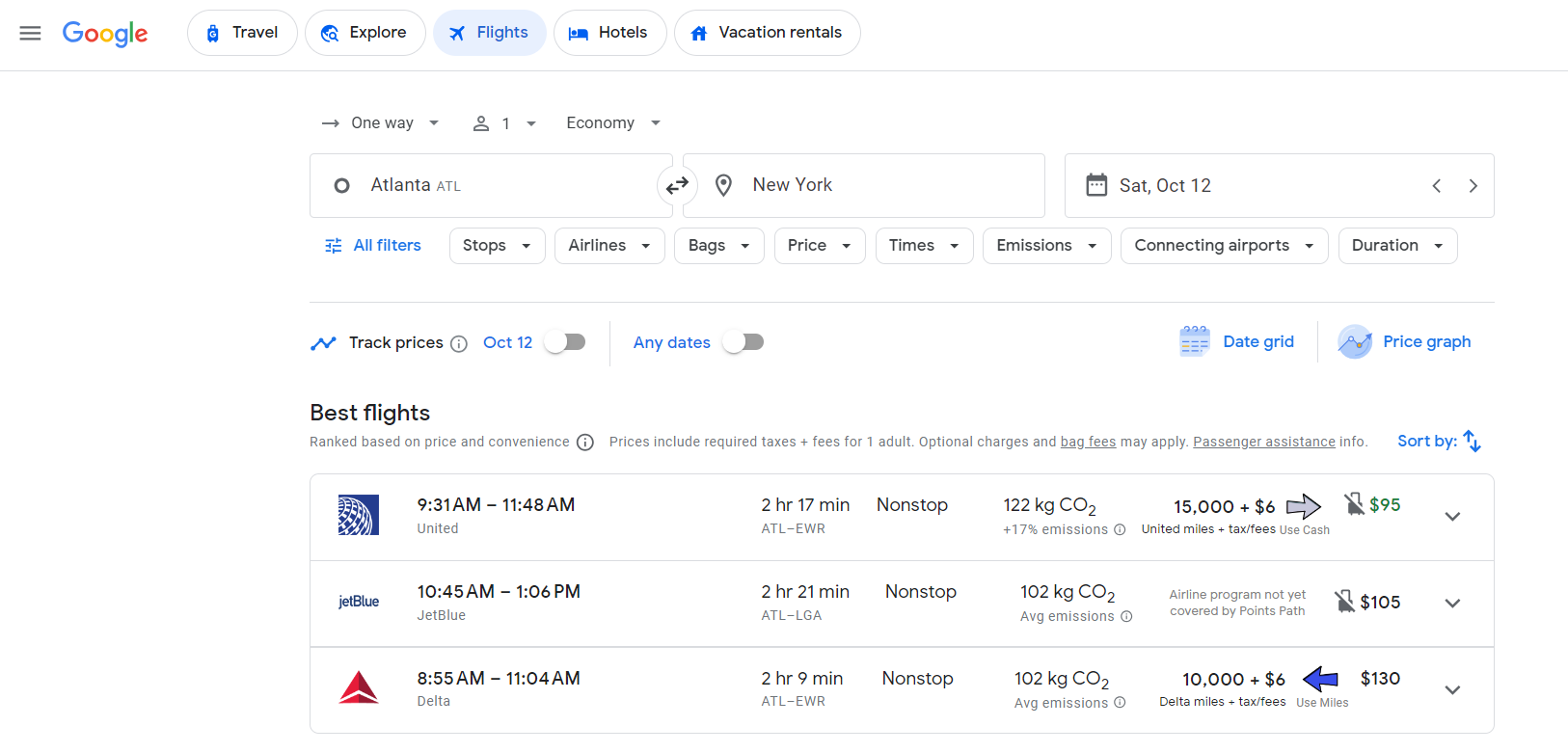Click the destination pin icon

[723, 185]
